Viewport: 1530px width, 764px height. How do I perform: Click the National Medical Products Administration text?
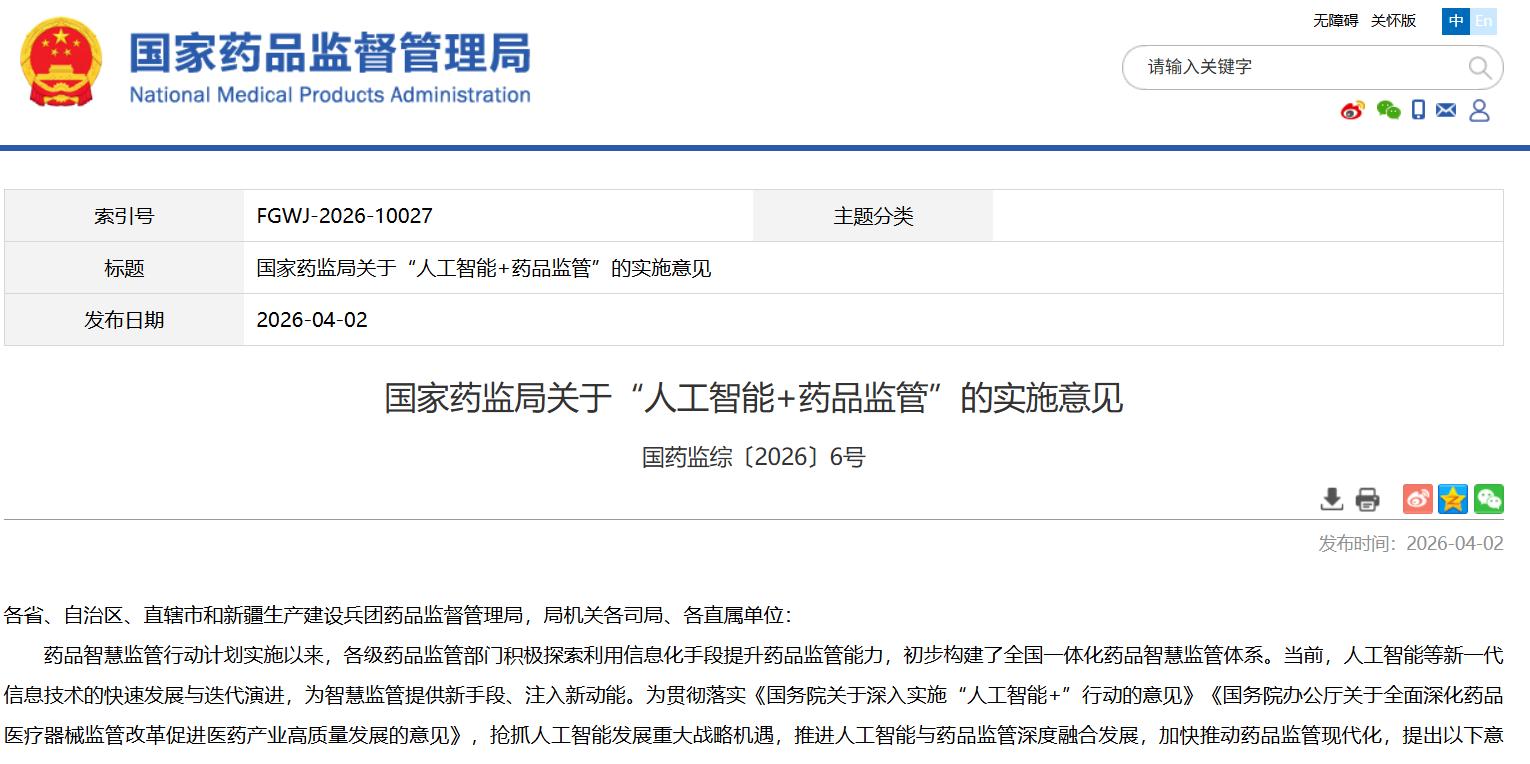click(x=329, y=95)
